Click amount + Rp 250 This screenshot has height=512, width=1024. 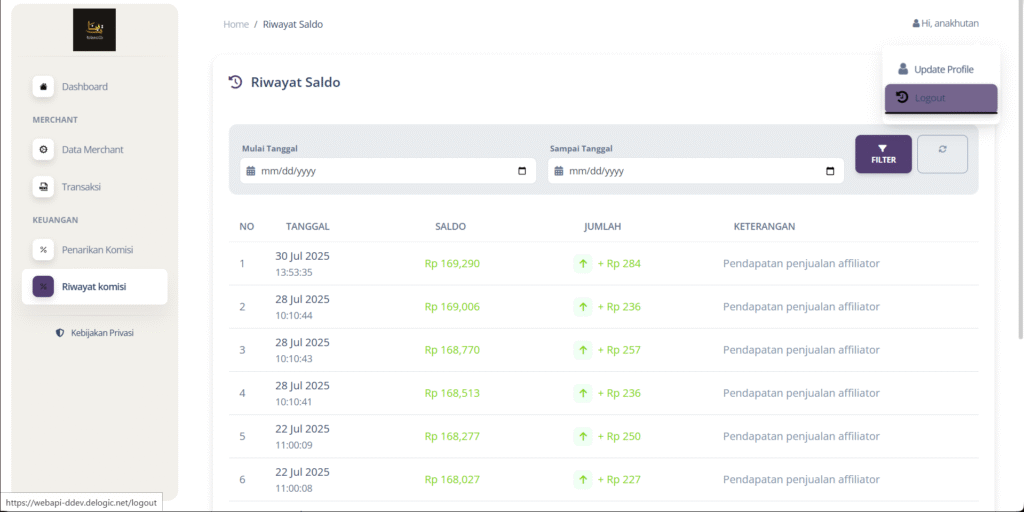[x=619, y=436]
